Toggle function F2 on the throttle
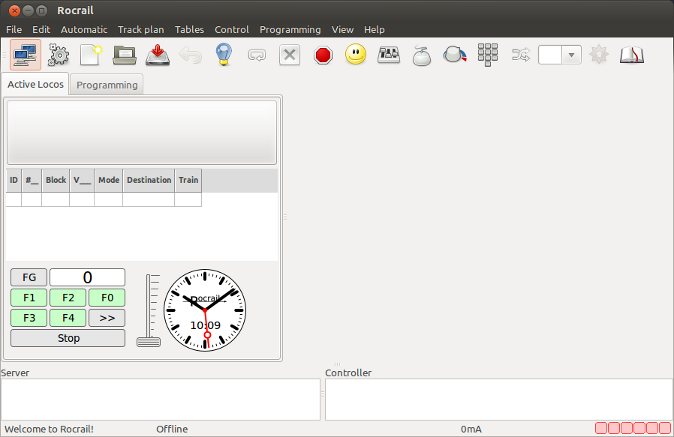Screen dimensions: 674x437 [68, 298]
